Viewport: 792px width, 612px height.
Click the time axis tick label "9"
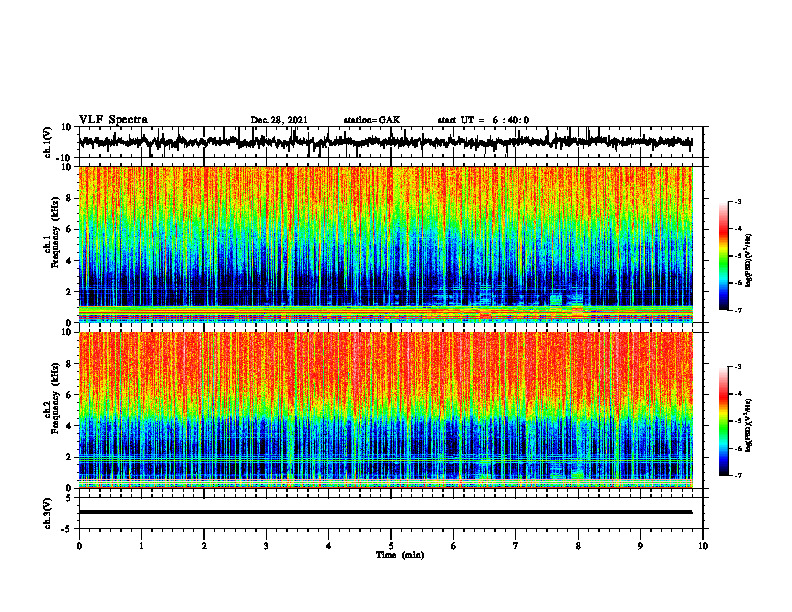click(x=640, y=546)
